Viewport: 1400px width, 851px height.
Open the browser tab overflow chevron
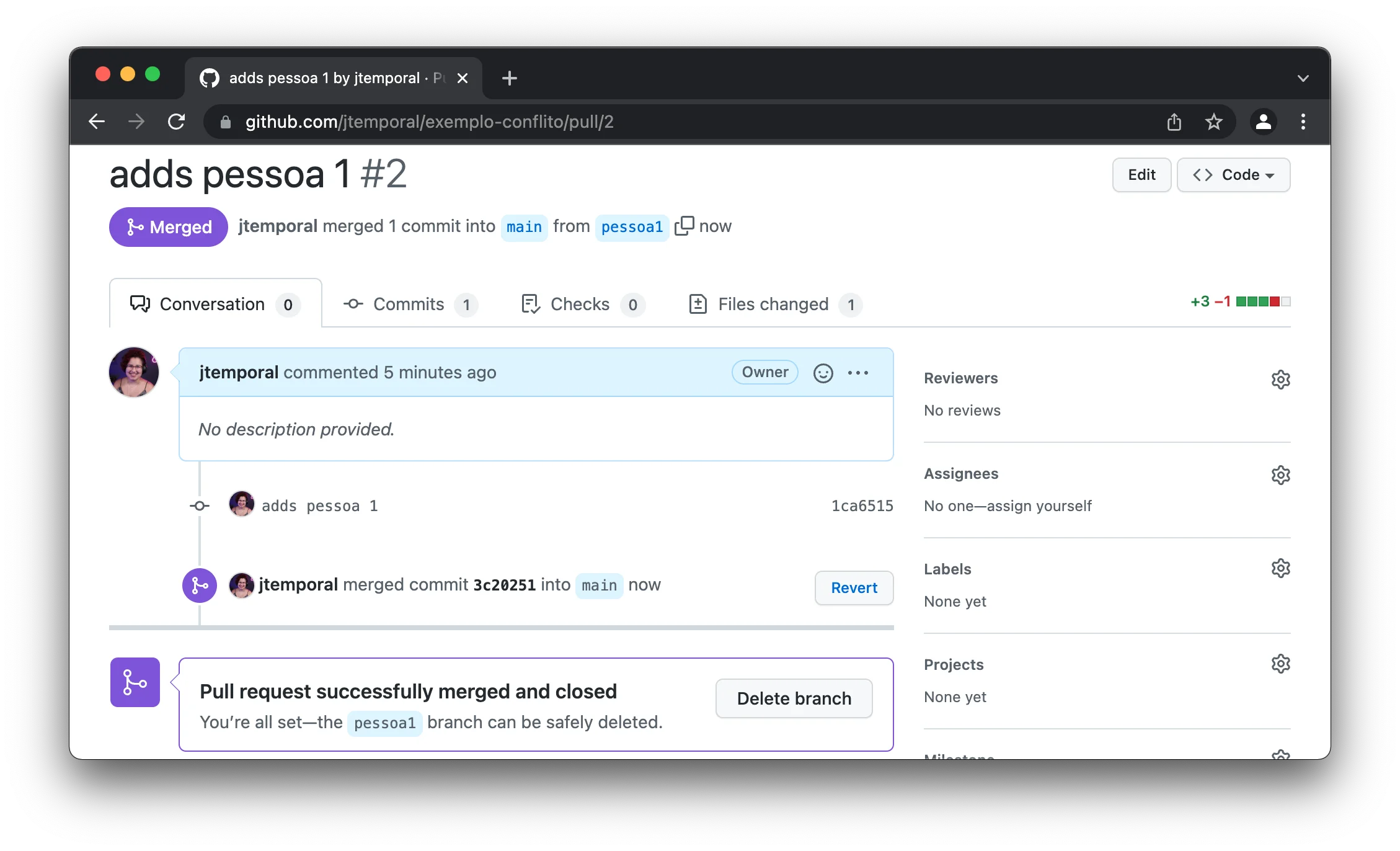click(x=1303, y=78)
